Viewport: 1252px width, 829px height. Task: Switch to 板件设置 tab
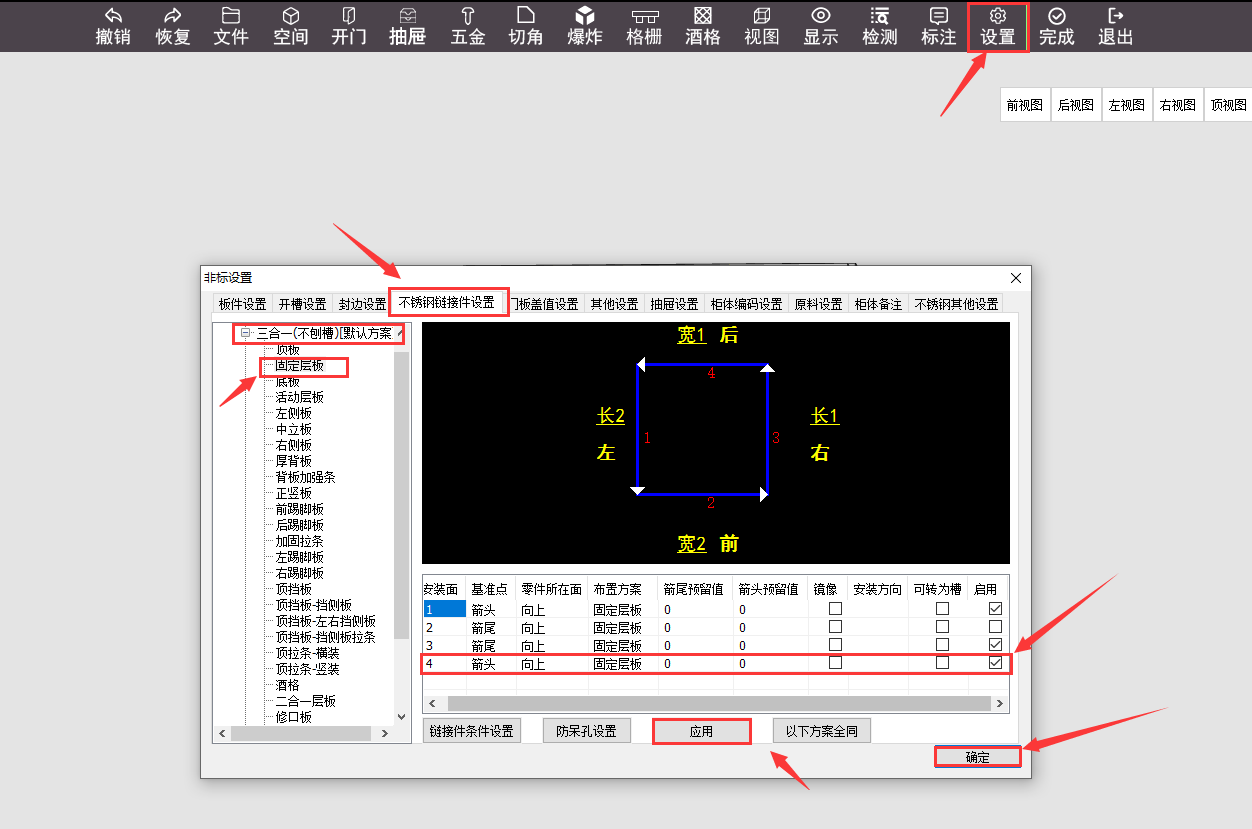click(x=242, y=304)
